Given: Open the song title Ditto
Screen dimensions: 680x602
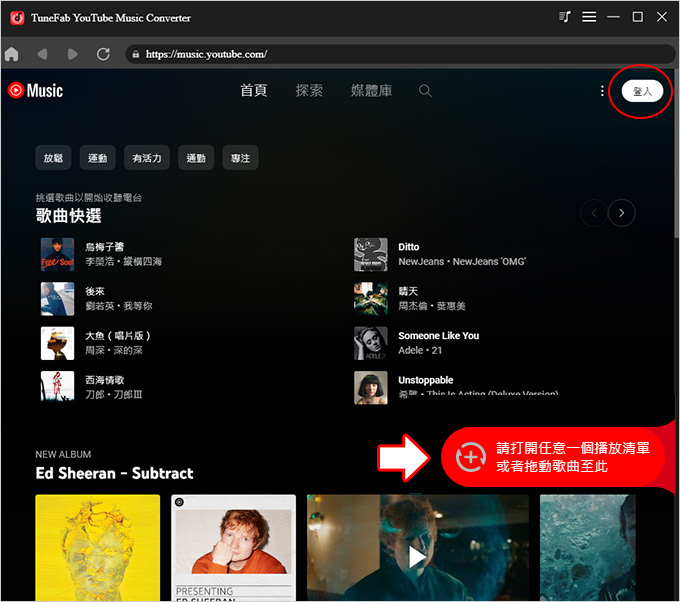Looking at the screenshot, I should pos(409,247).
